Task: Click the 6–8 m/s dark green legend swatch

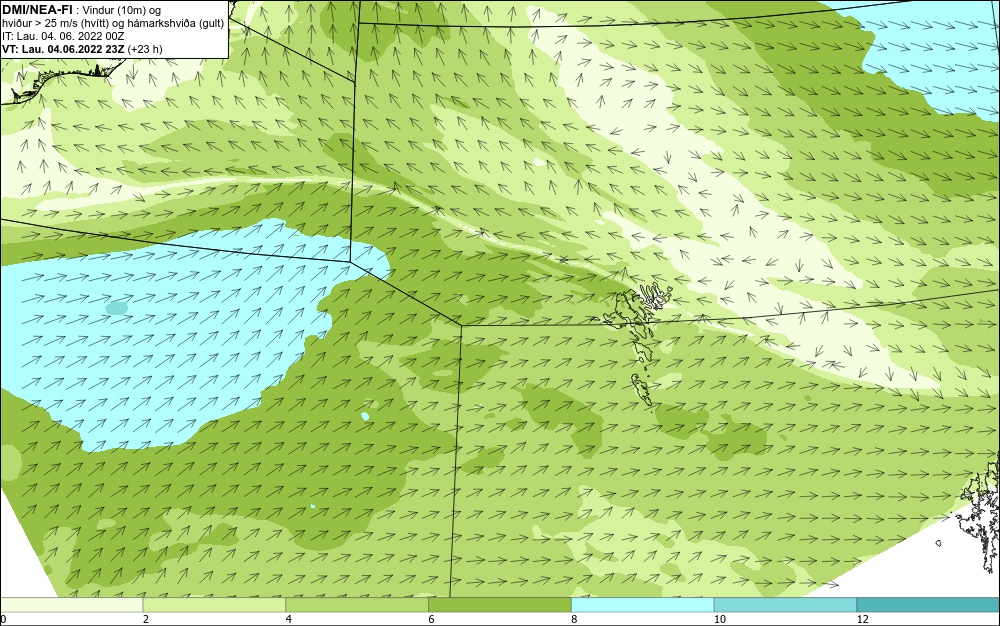Action: point(500,604)
